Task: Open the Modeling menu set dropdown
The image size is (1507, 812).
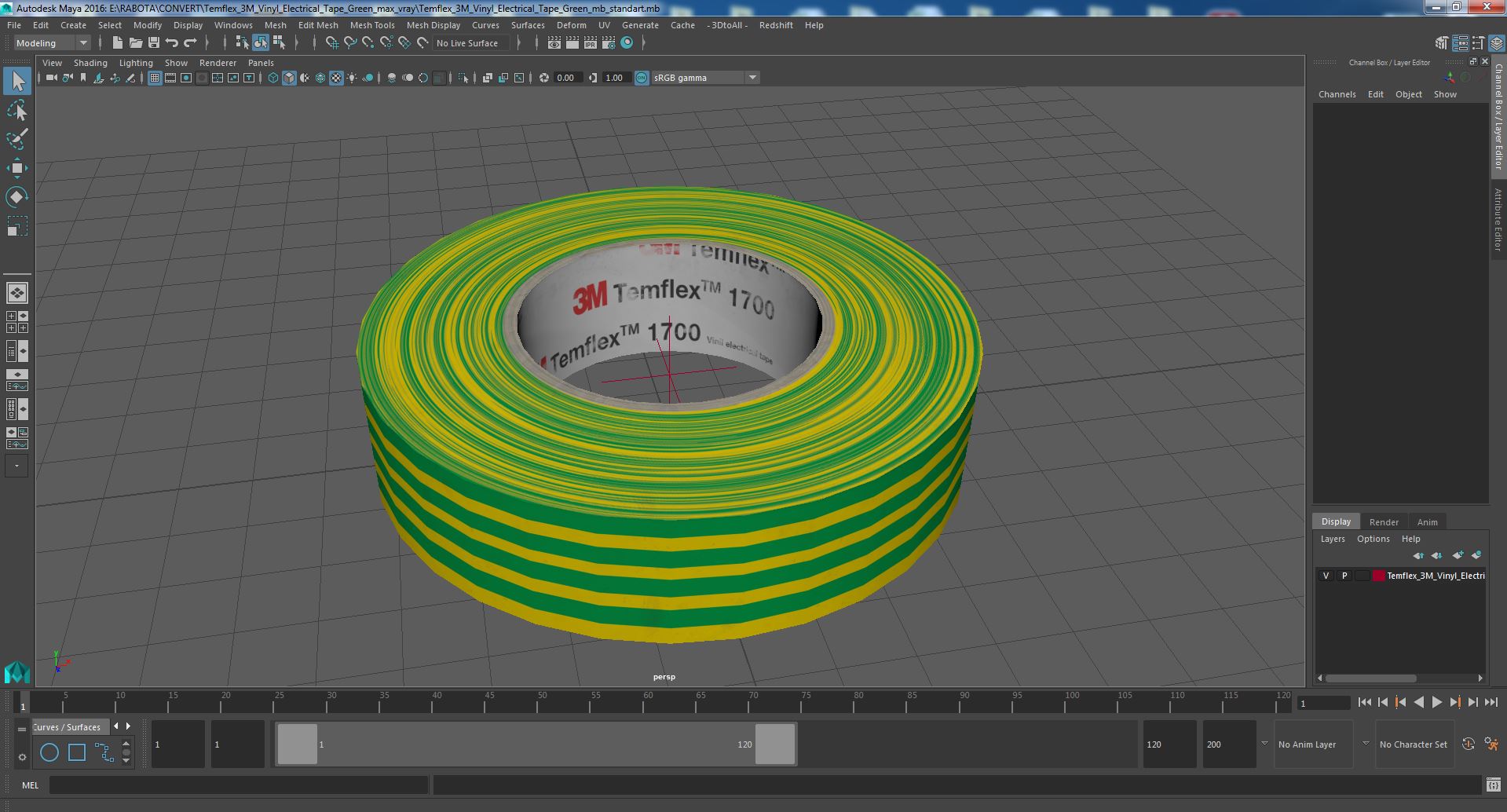Action: pos(52,43)
